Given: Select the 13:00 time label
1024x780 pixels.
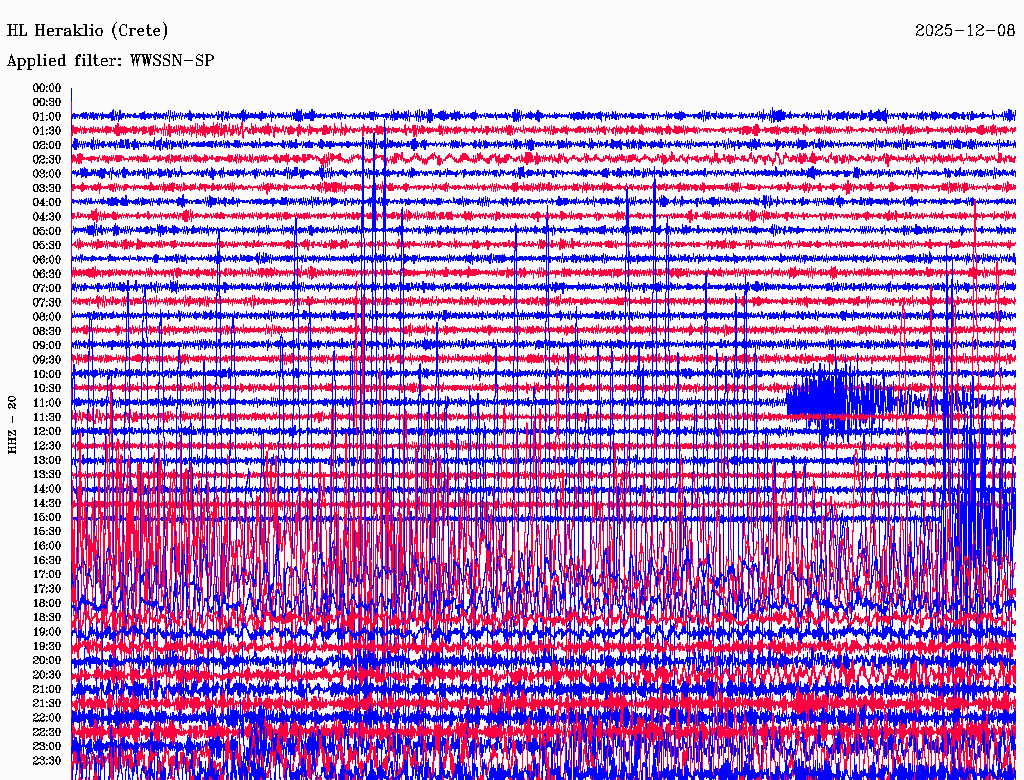Looking at the screenshot, I should point(47,460).
